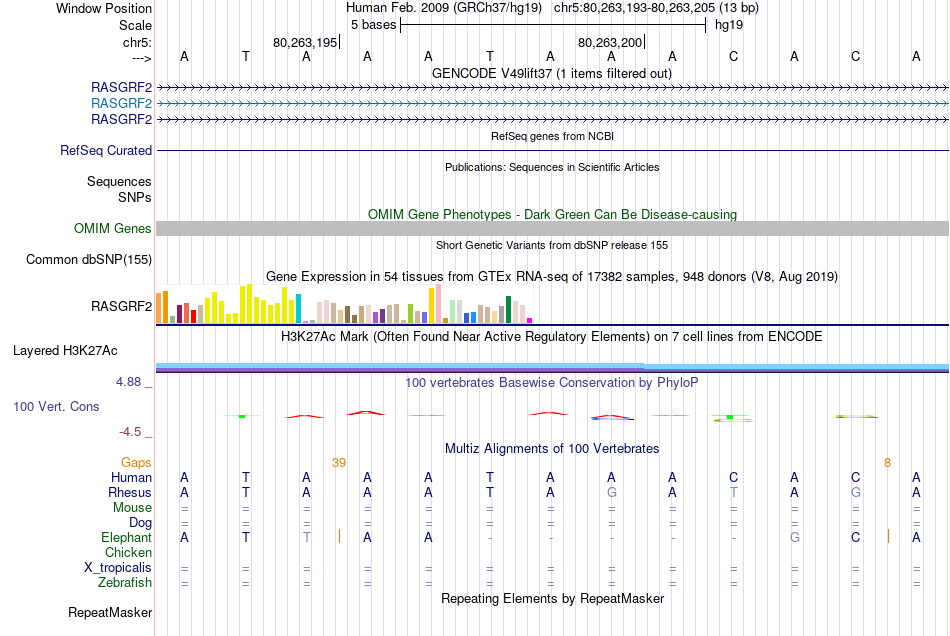Click the RepeatMasker track label
Screen dimensions: 950x636
click(x=110, y=613)
